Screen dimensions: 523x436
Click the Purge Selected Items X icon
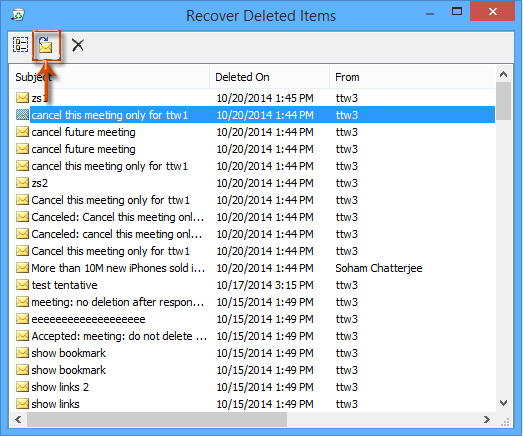click(x=78, y=45)
